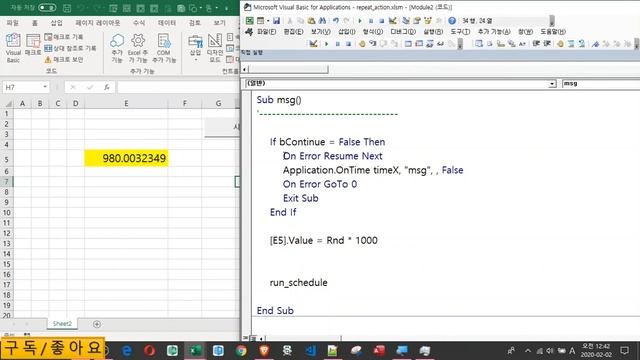Open notification center in system tray
The width and height of the screenshot is (640, 360).
coord(624,350)
